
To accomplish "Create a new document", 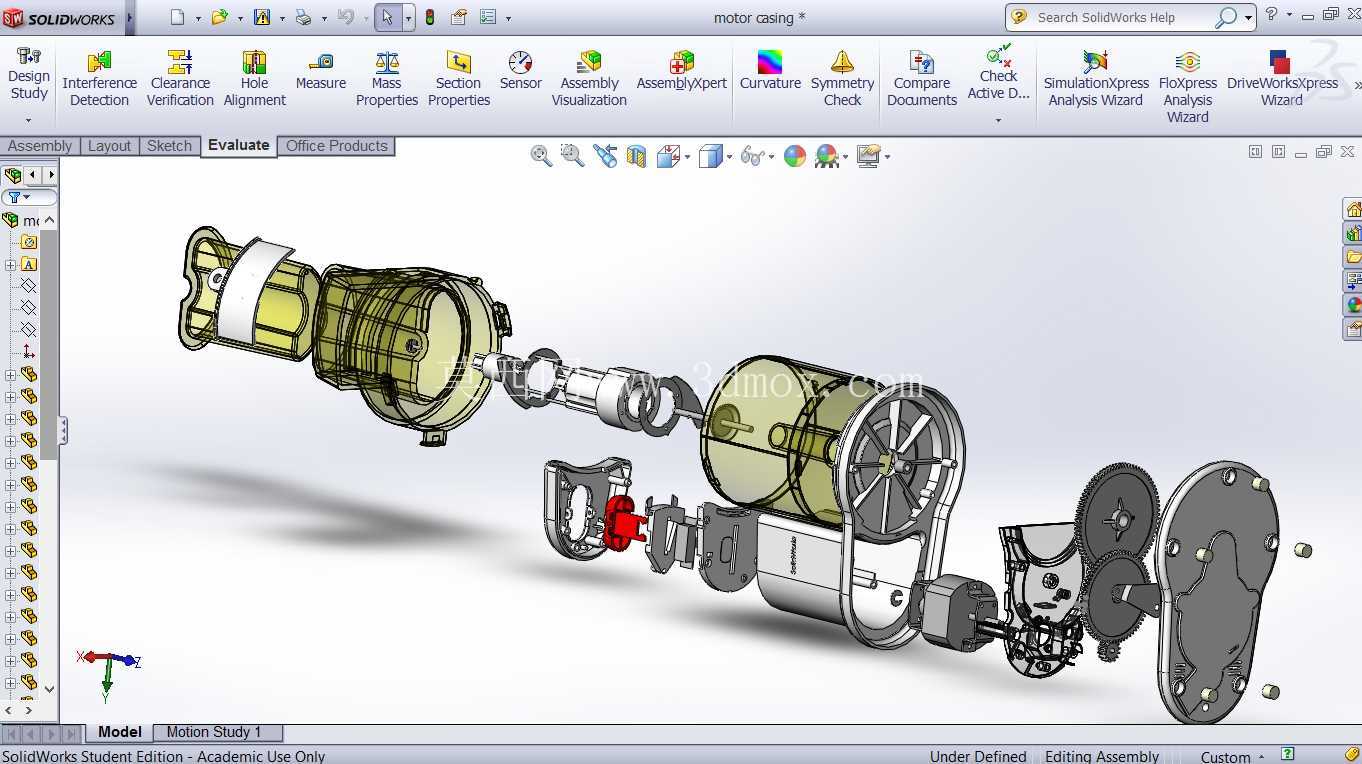I will pos(178,17).
